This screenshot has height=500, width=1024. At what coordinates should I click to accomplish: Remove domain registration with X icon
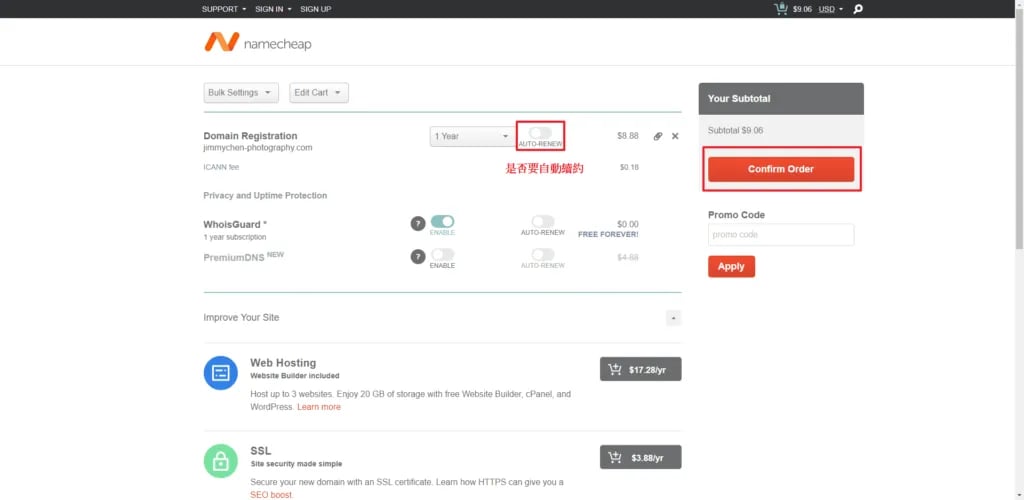pyautogui.click(x=675, y=136)
